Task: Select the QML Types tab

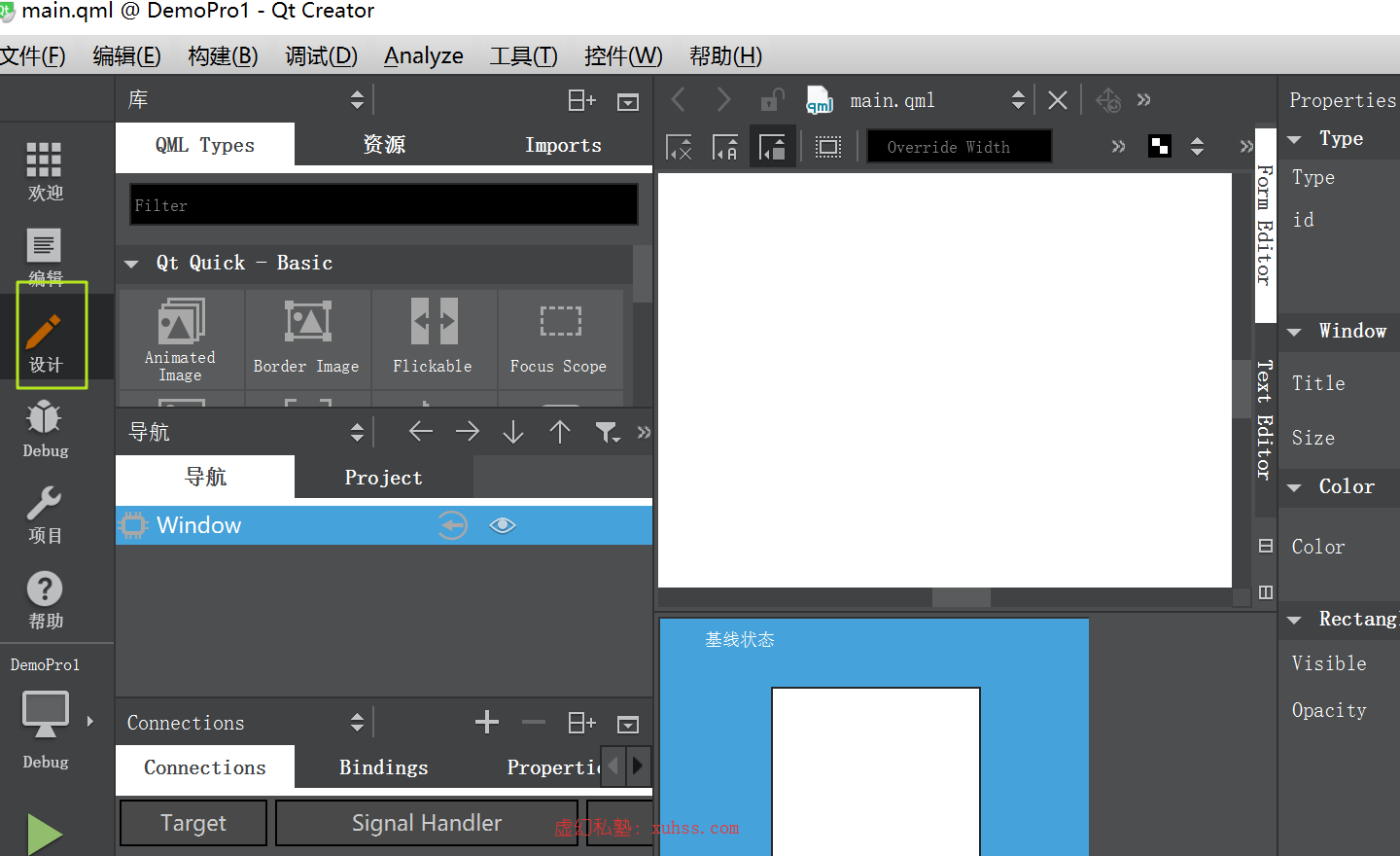Action: pos(205,145)
